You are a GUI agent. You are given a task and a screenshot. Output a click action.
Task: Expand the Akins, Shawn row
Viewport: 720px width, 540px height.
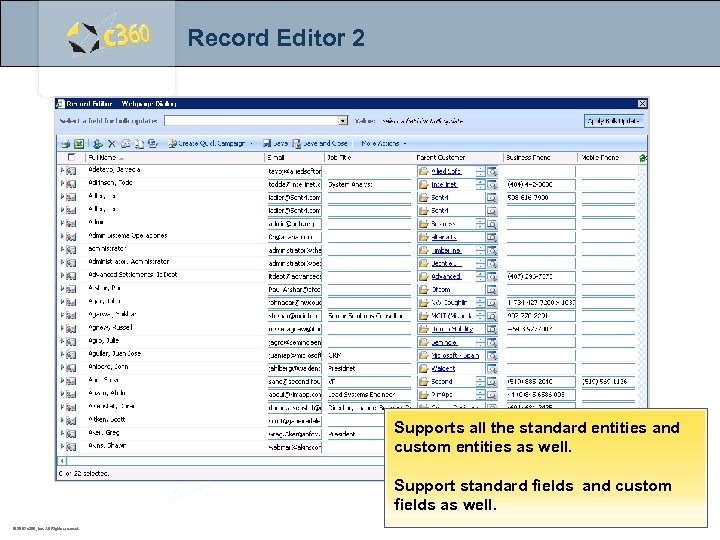(x=62, y=446)
